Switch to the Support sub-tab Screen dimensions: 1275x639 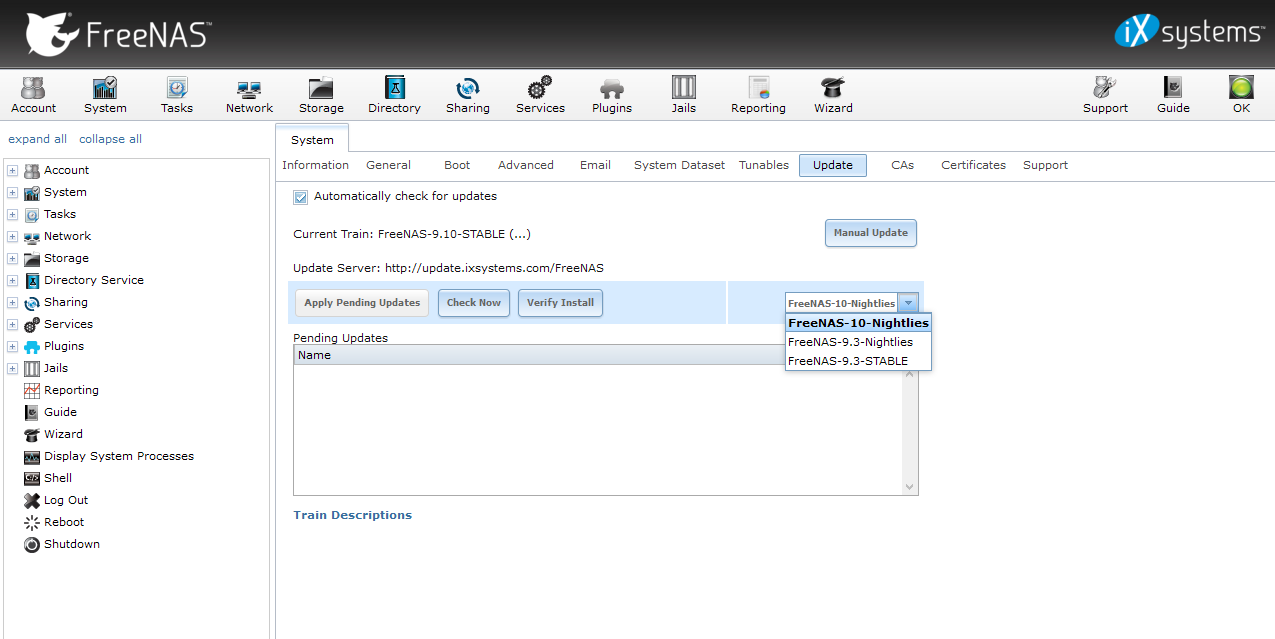click(1045, 165)
